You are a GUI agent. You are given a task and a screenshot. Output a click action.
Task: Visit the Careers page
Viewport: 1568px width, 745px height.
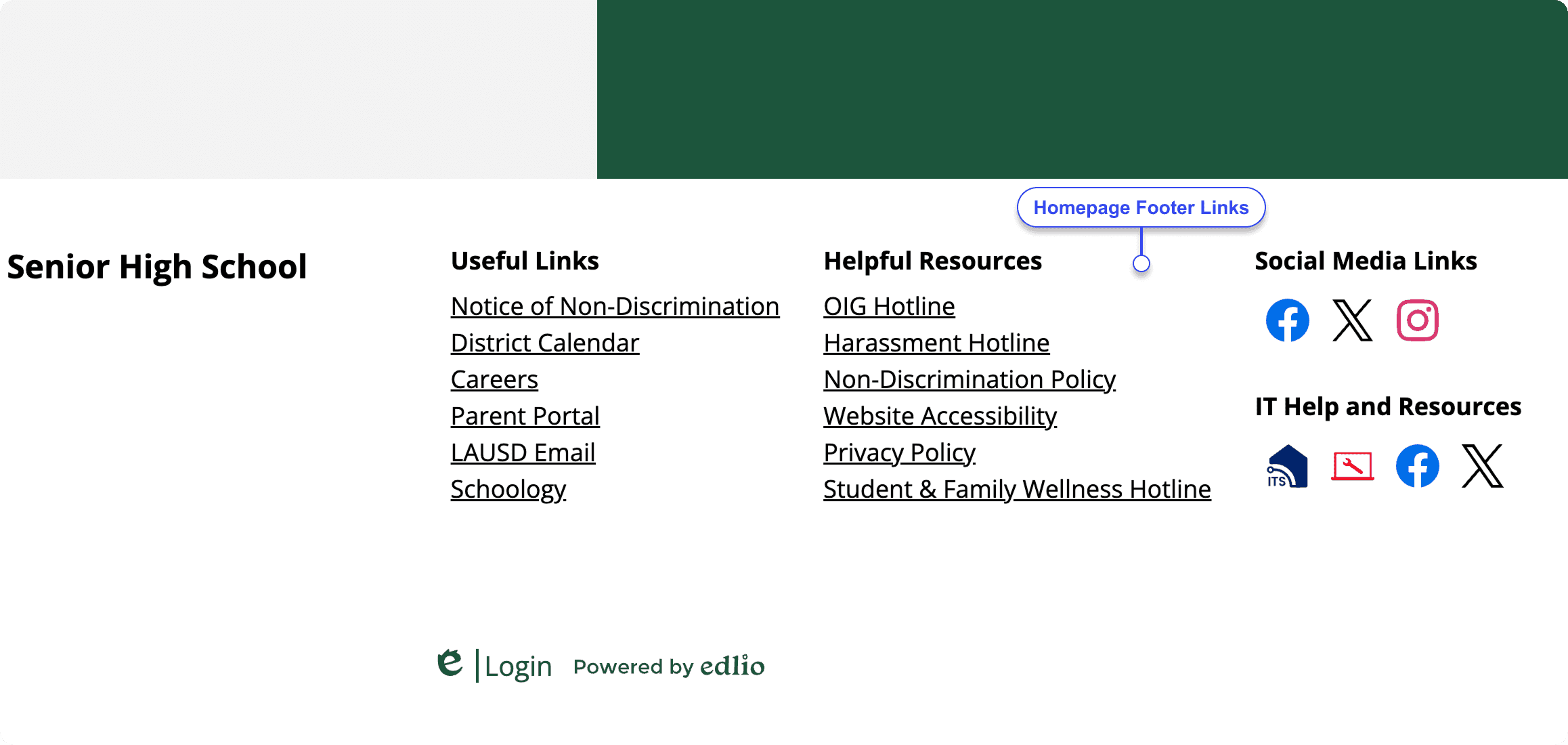point(494,379)
